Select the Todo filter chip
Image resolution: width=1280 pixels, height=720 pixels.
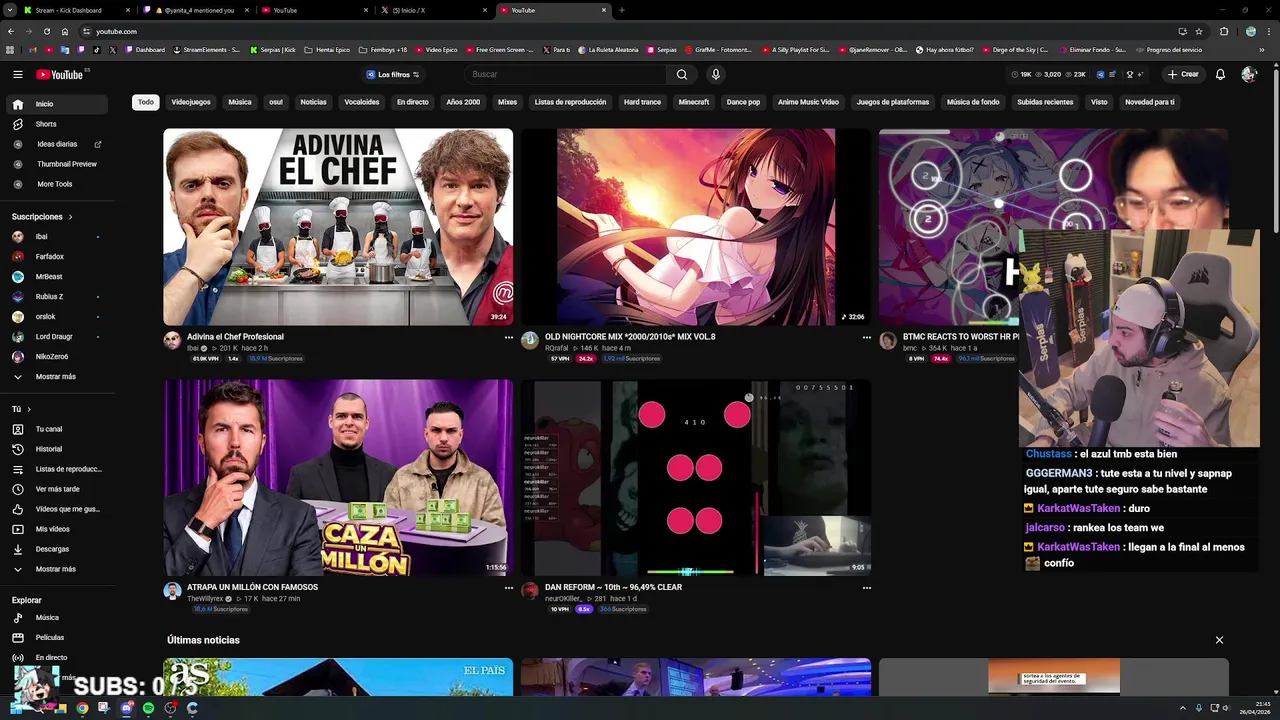point(146,102)
